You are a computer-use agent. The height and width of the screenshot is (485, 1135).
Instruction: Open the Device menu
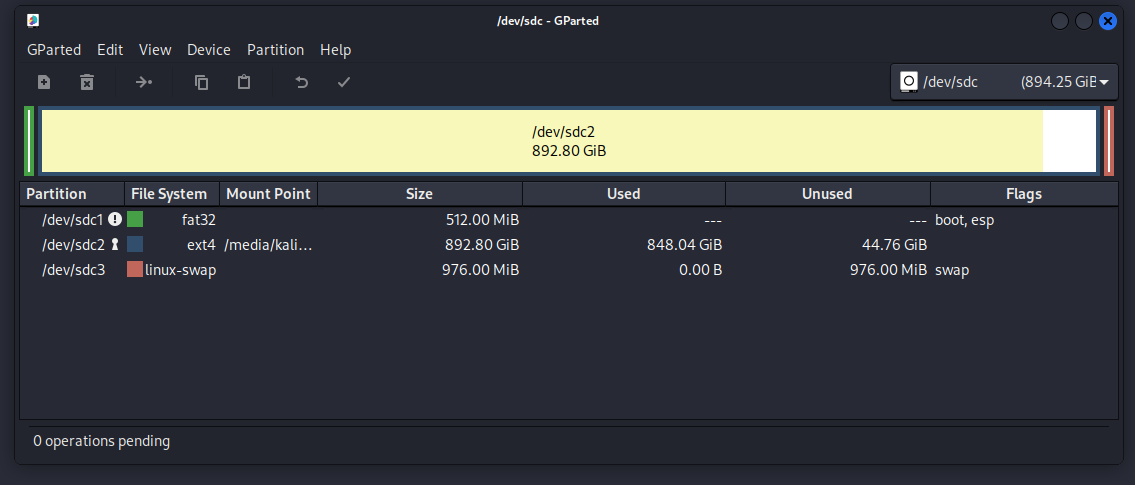click(x=208, y=50)
